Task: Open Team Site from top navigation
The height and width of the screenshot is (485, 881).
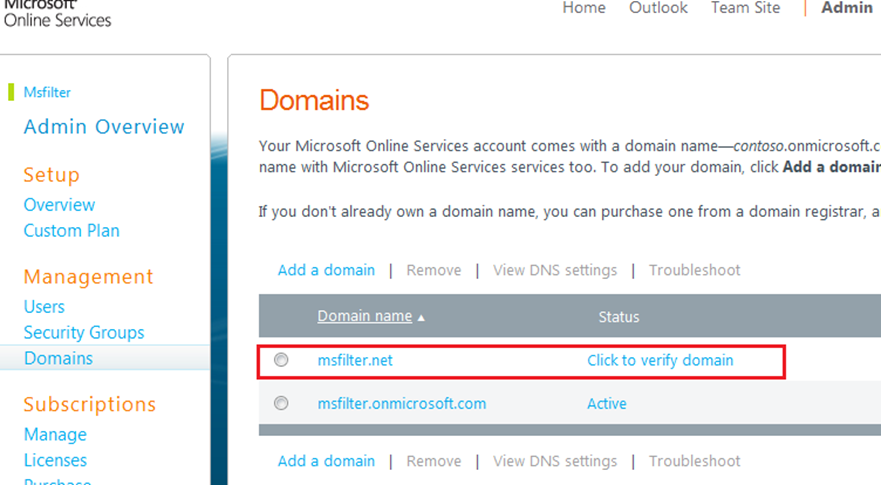Action: (745, 8)
